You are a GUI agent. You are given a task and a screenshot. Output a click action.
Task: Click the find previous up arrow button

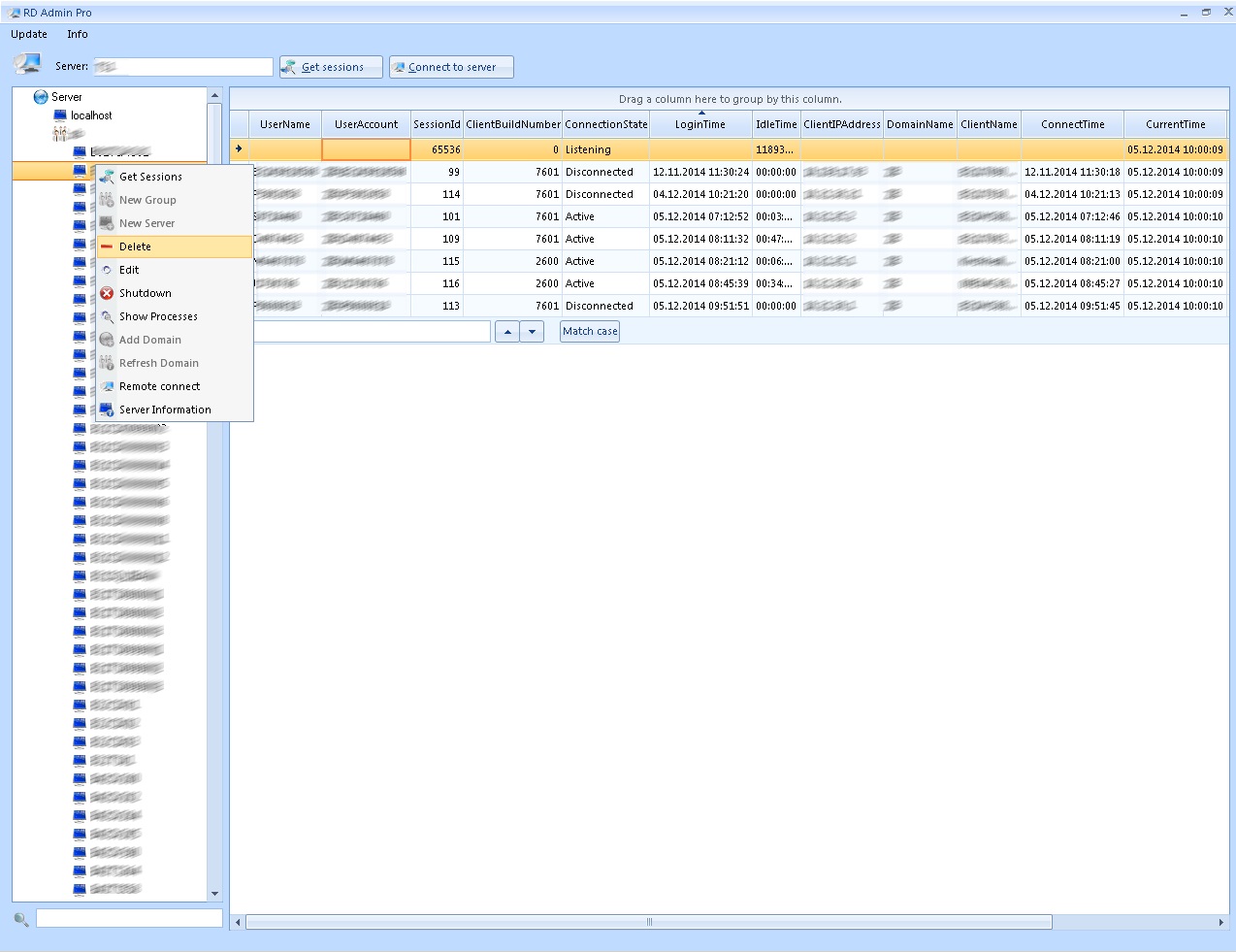(507, 332)
